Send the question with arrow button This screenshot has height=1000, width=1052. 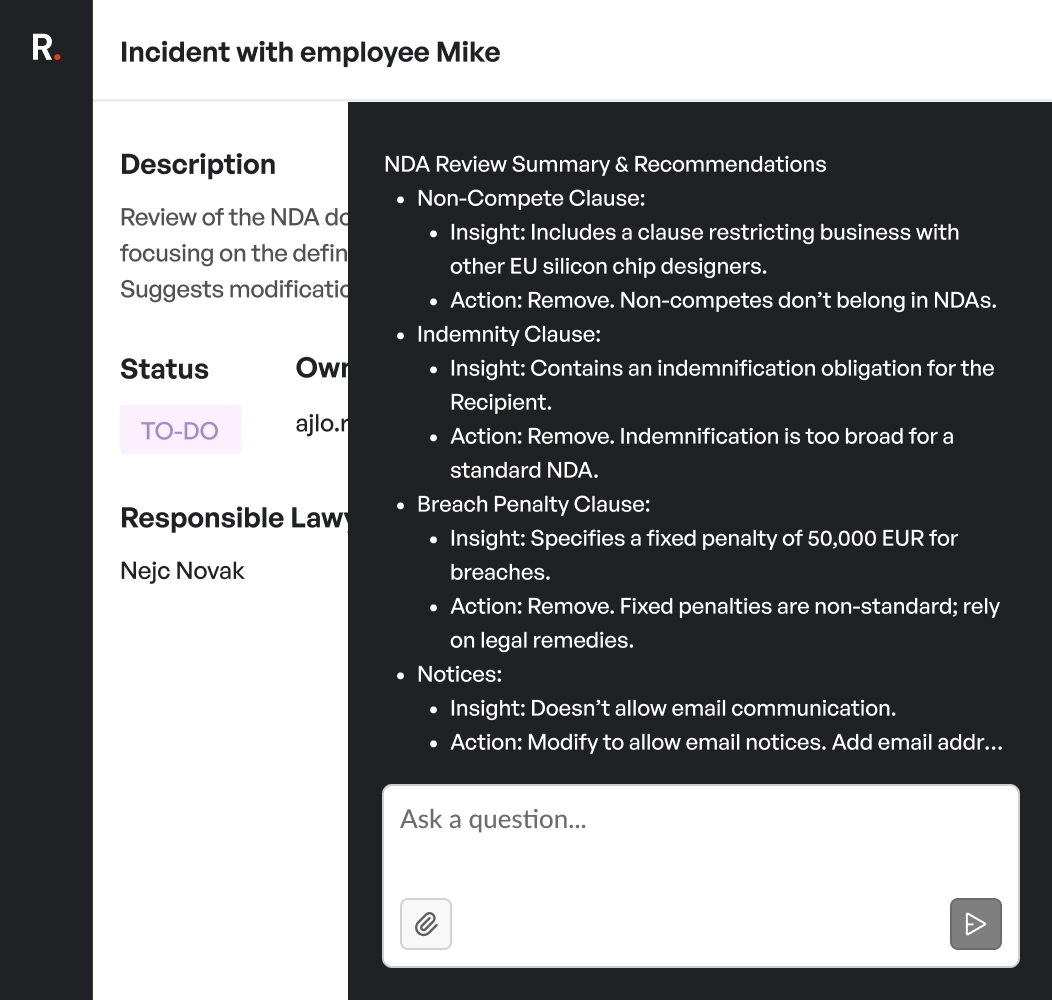tap(976, 924)
